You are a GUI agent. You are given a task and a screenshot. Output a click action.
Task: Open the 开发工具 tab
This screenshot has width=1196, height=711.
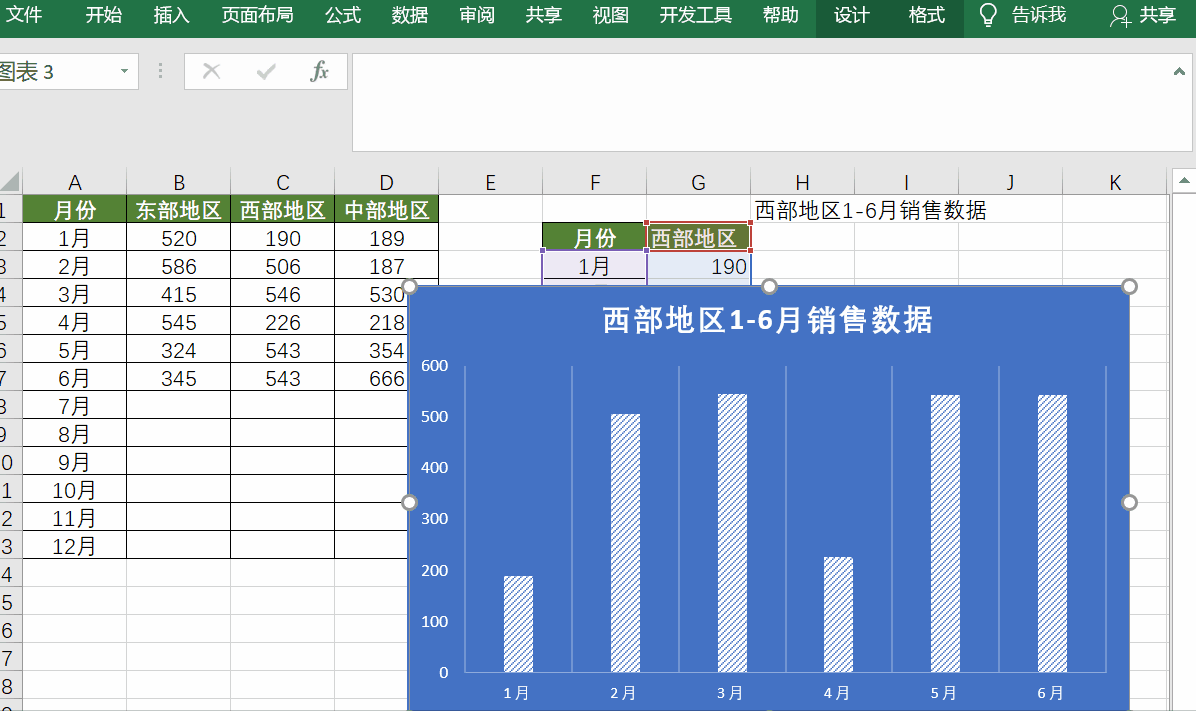pos(695,15)
